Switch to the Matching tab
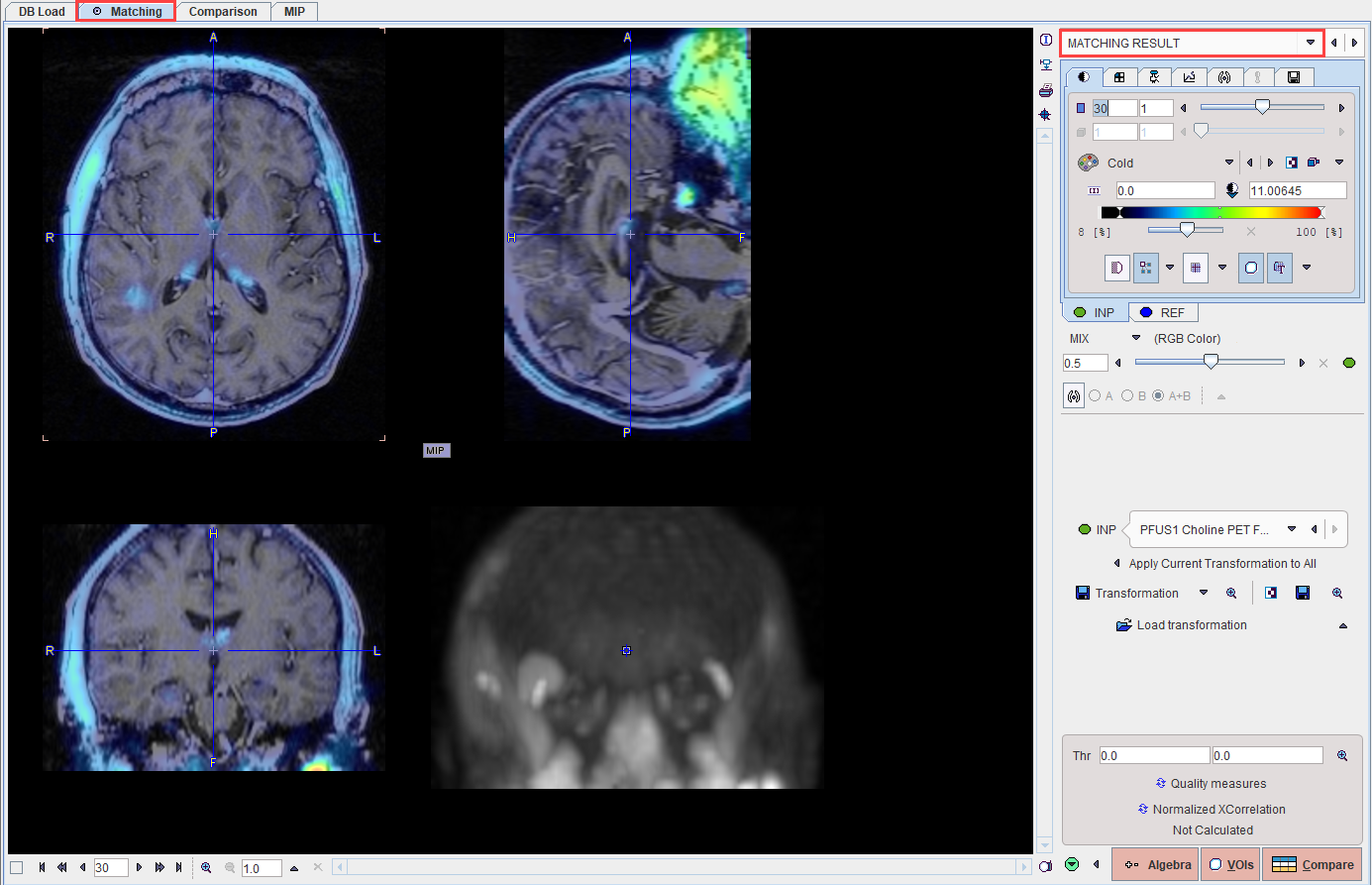This screenshot has width=1372, height=885. [127, 12]
